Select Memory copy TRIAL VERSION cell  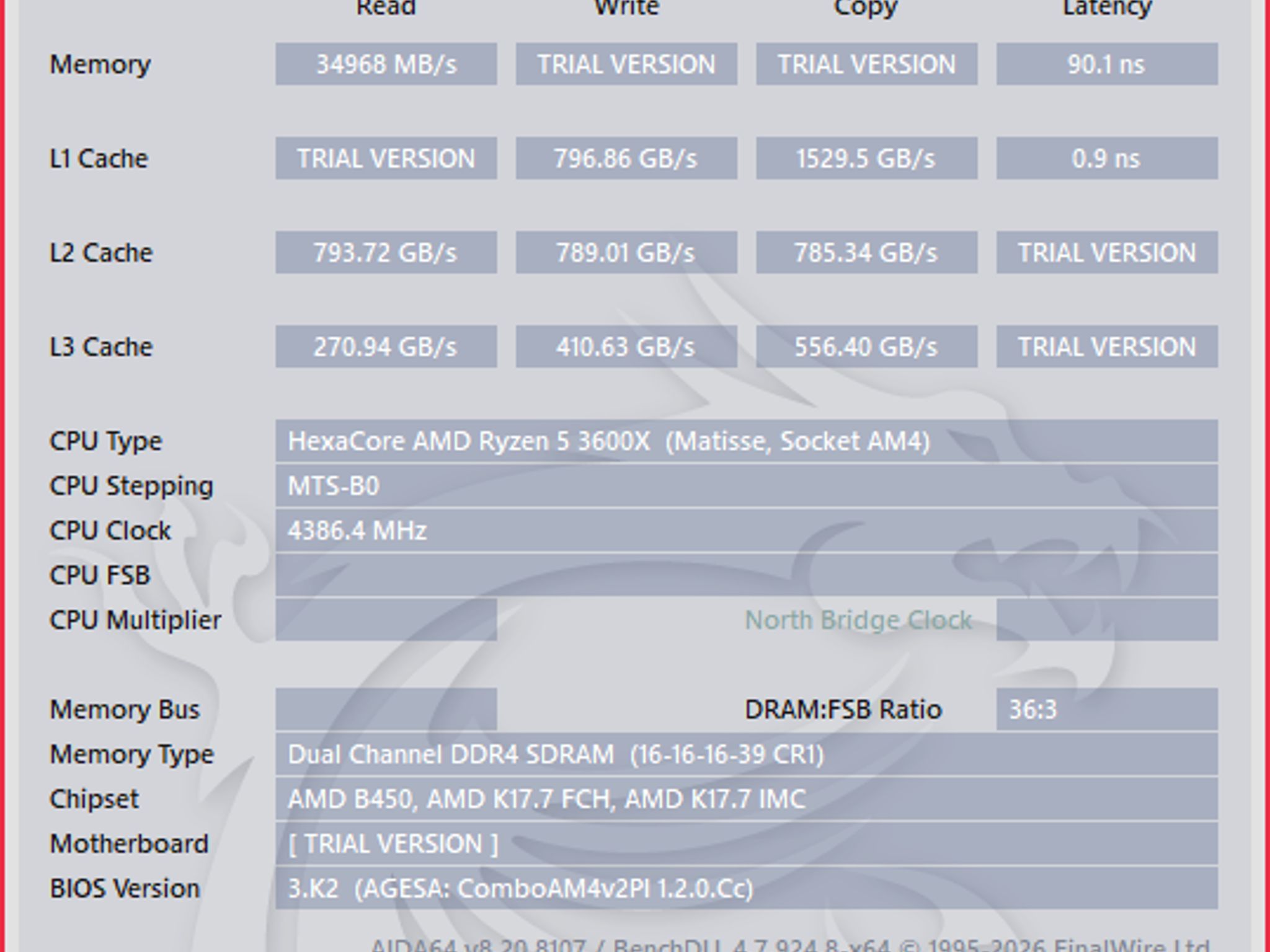(866, 64)
